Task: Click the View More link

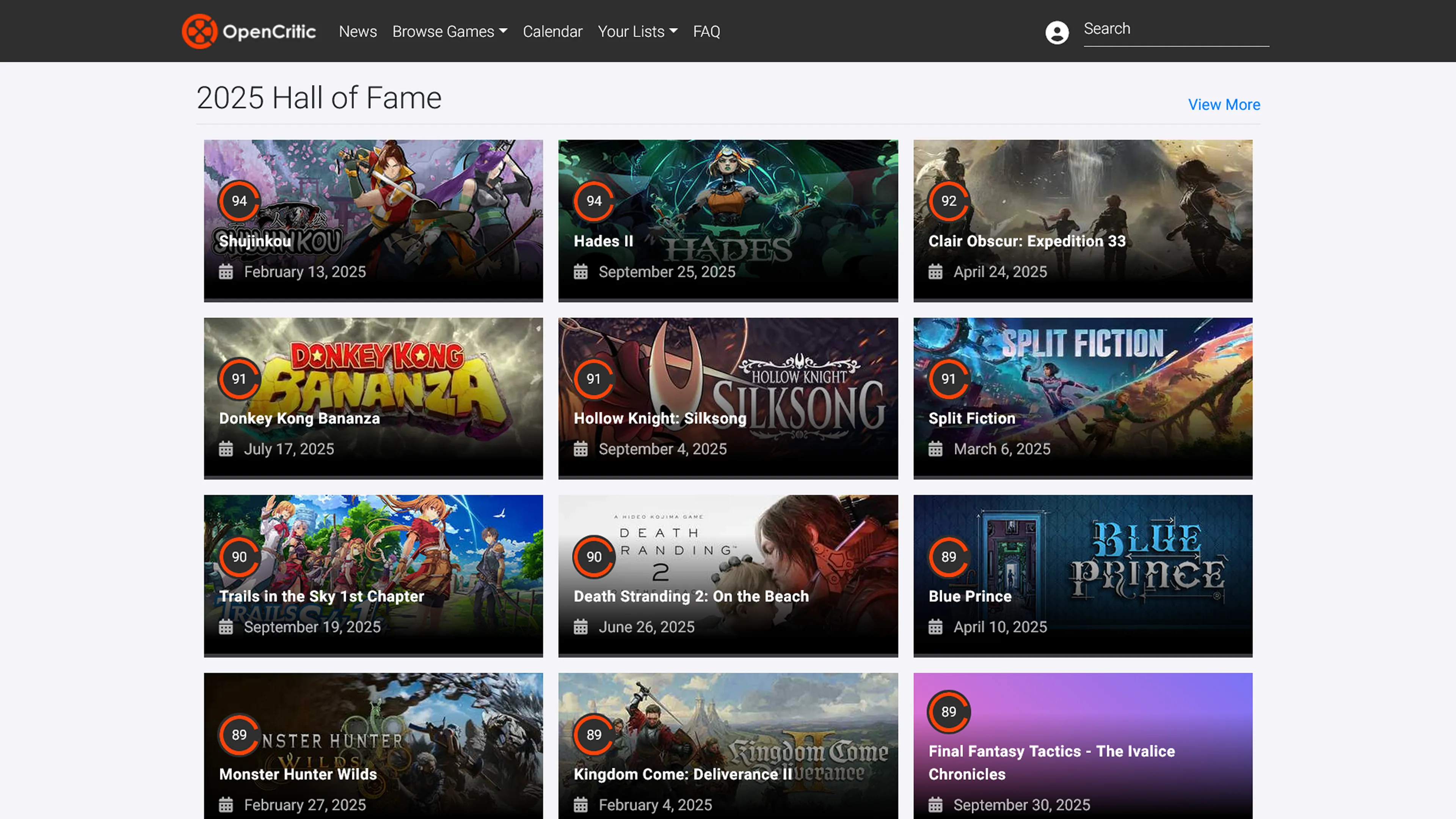Action: (x=1224, y=105)
